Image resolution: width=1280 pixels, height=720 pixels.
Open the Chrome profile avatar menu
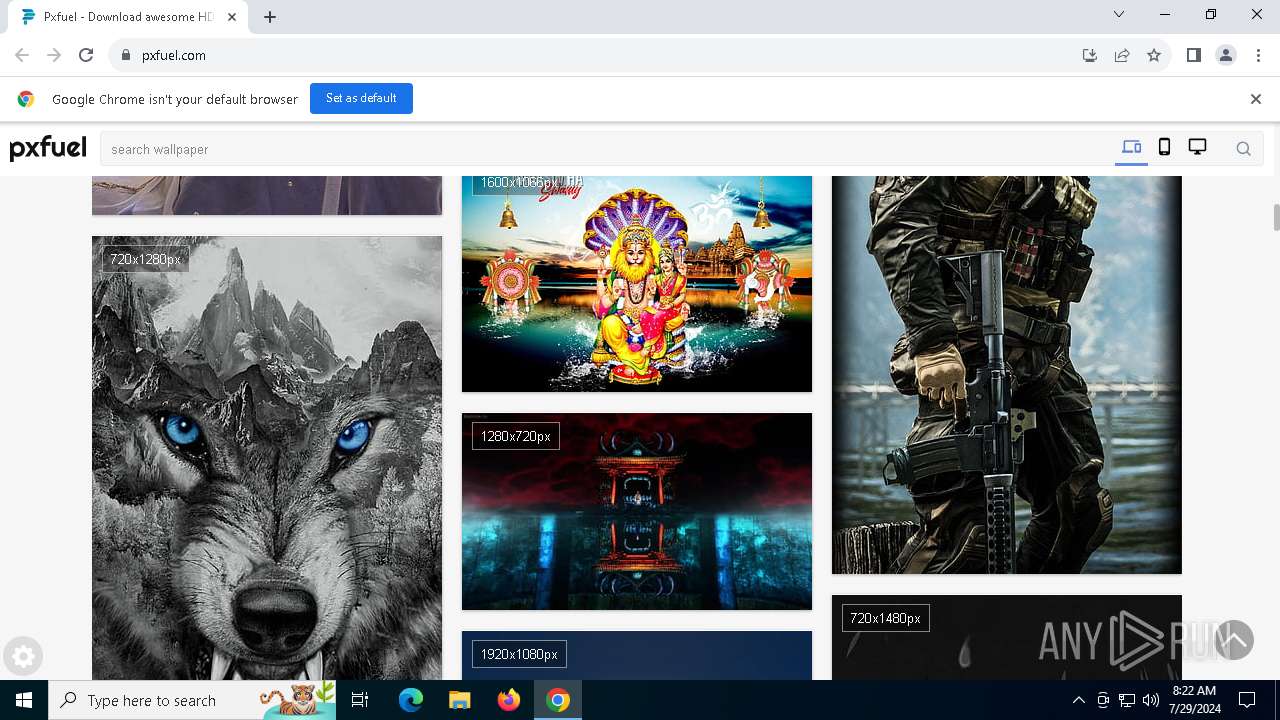pyautogui.click(x=1226, y=55)
